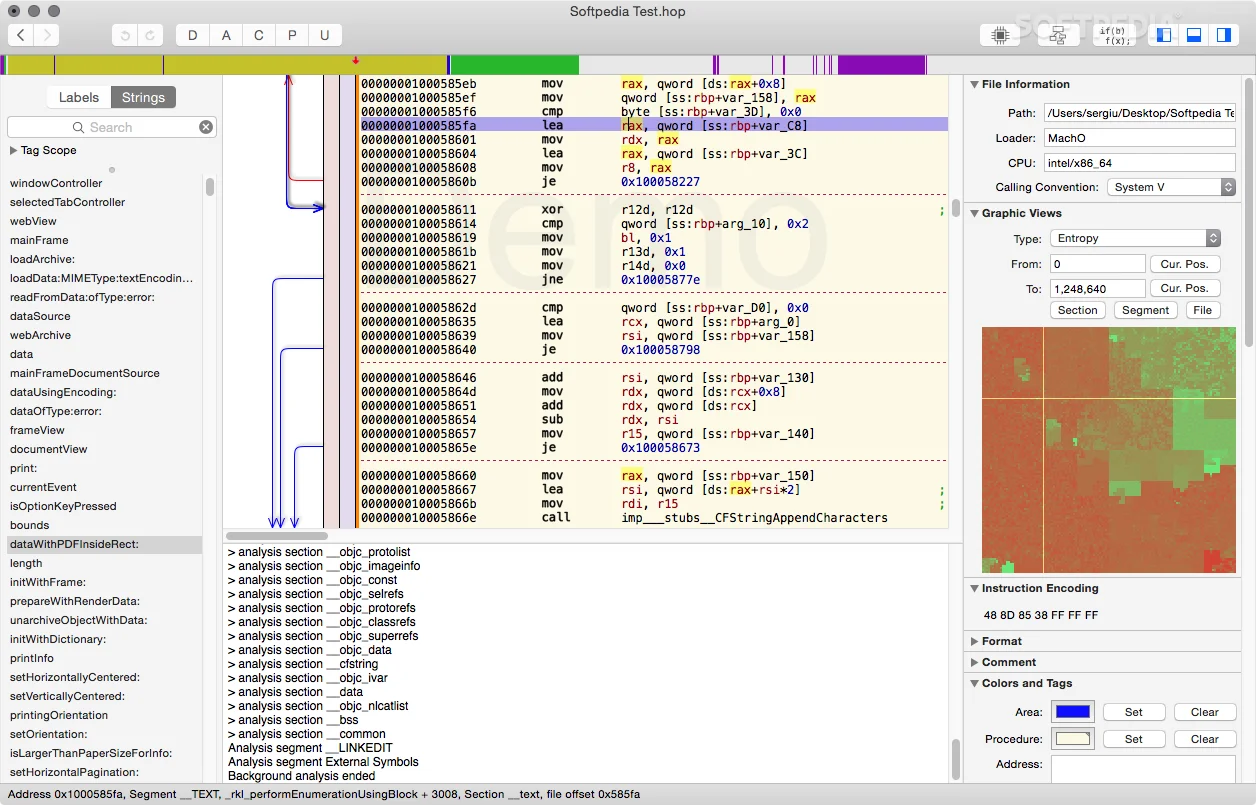
Task: Click the Cur. Pos. button beside From
Action: click(x=1185, y=263)
